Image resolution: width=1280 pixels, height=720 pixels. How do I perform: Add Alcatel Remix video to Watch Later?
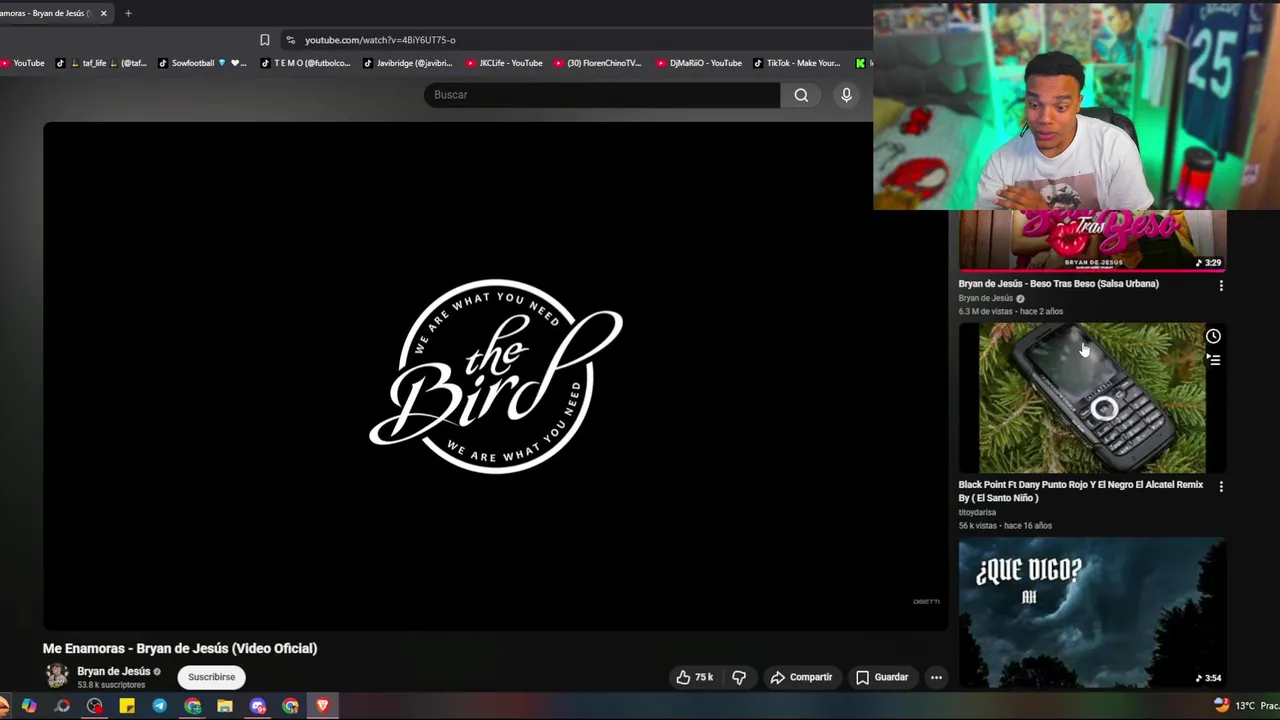[x=1213, y=336]
